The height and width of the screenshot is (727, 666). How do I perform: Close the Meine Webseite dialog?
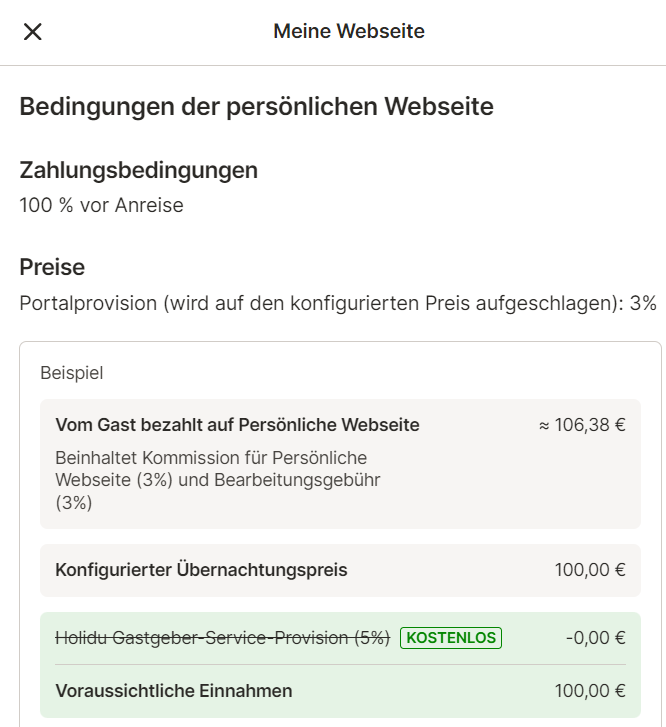32,32
